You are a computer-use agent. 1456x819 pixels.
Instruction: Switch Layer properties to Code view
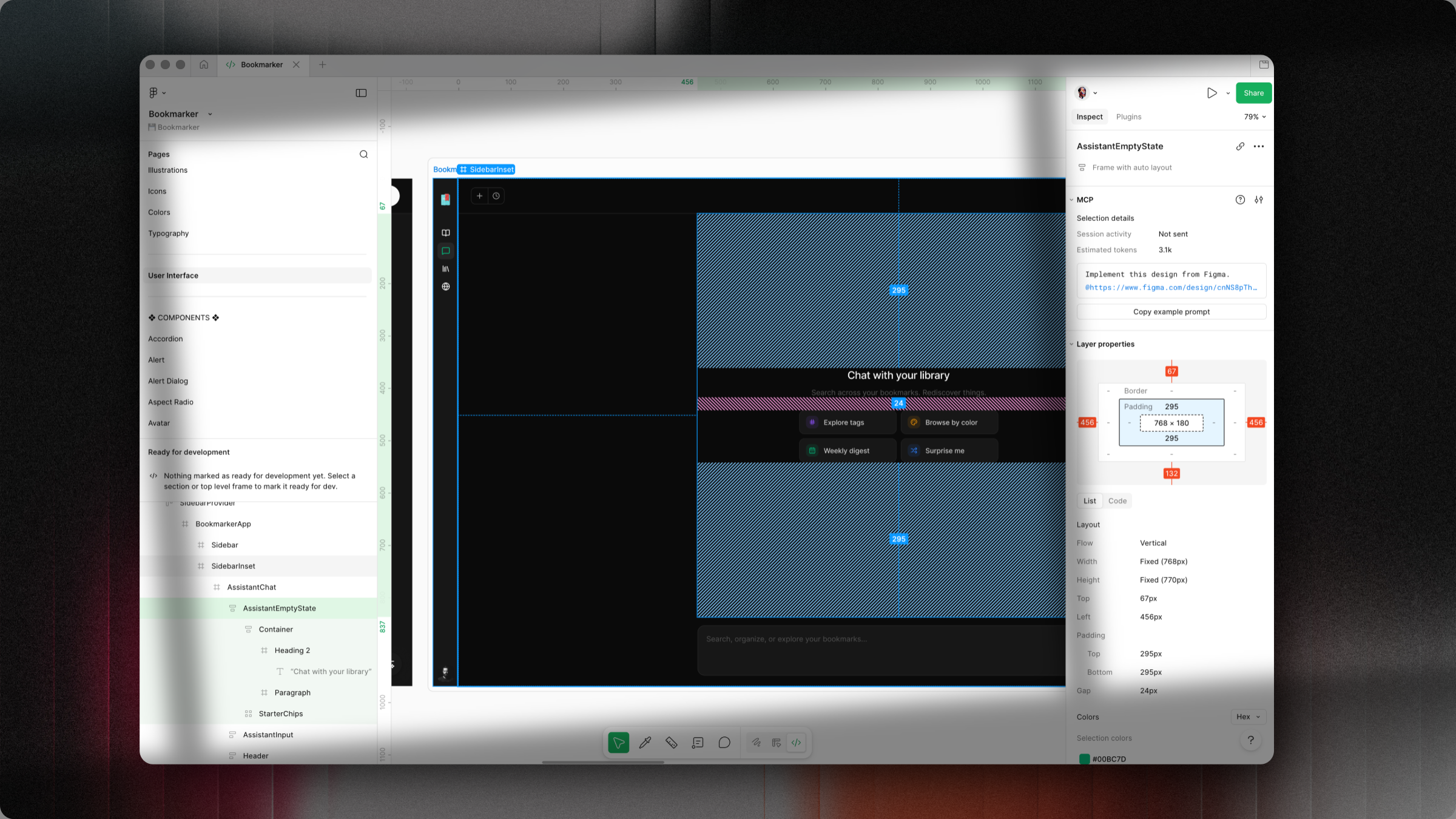[x=1117, y=500]
